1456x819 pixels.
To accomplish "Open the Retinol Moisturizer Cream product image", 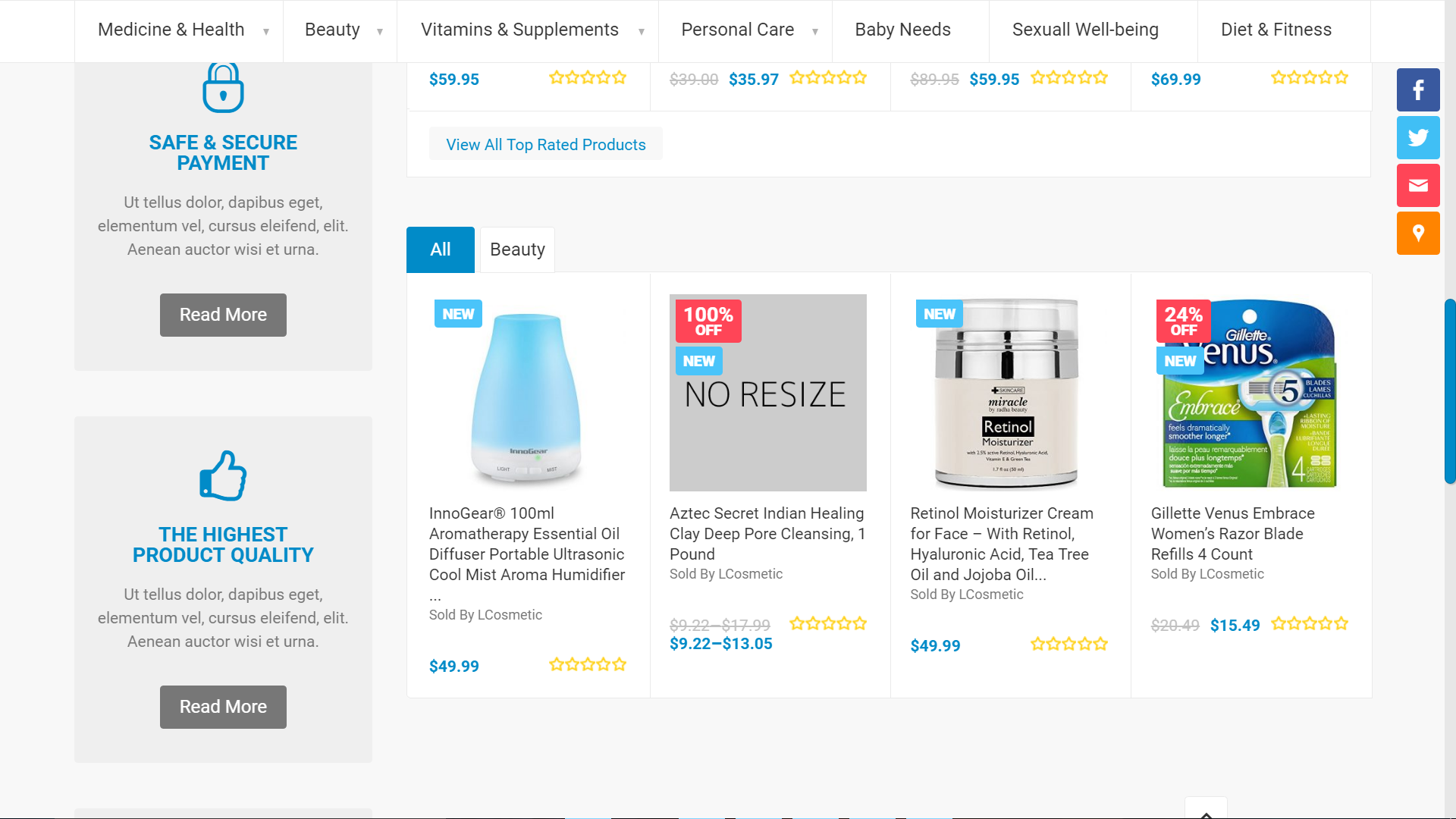I will 1008,393.
